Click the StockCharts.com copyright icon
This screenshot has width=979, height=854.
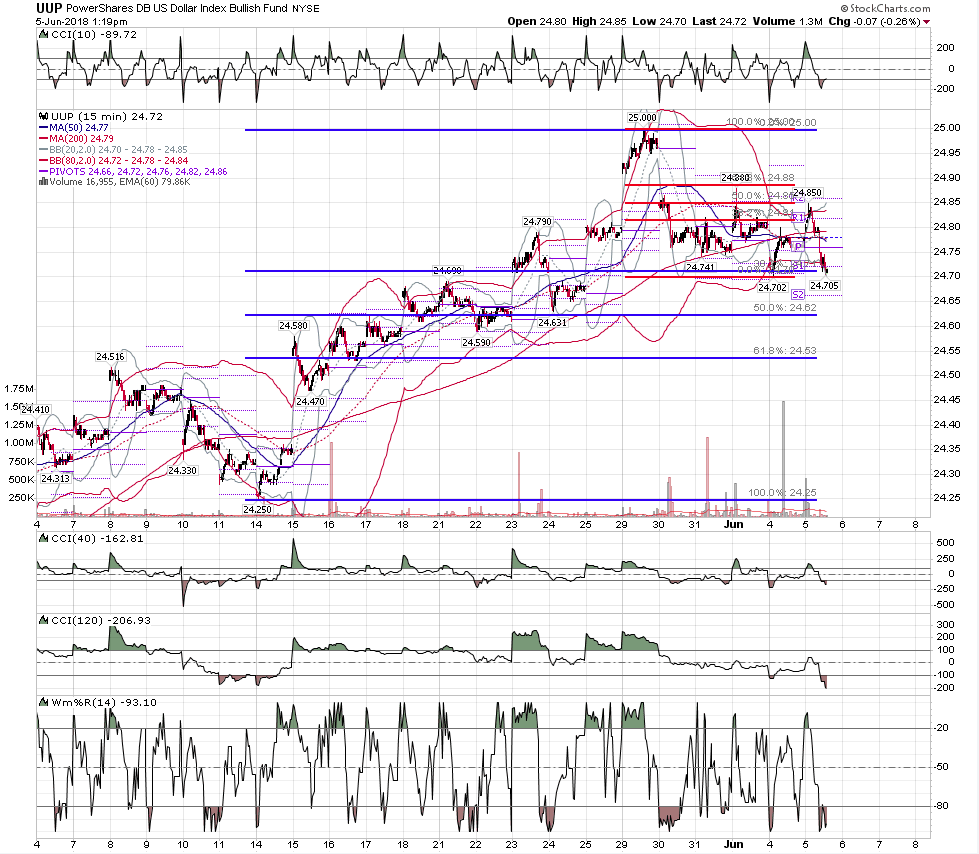[844, 9]
